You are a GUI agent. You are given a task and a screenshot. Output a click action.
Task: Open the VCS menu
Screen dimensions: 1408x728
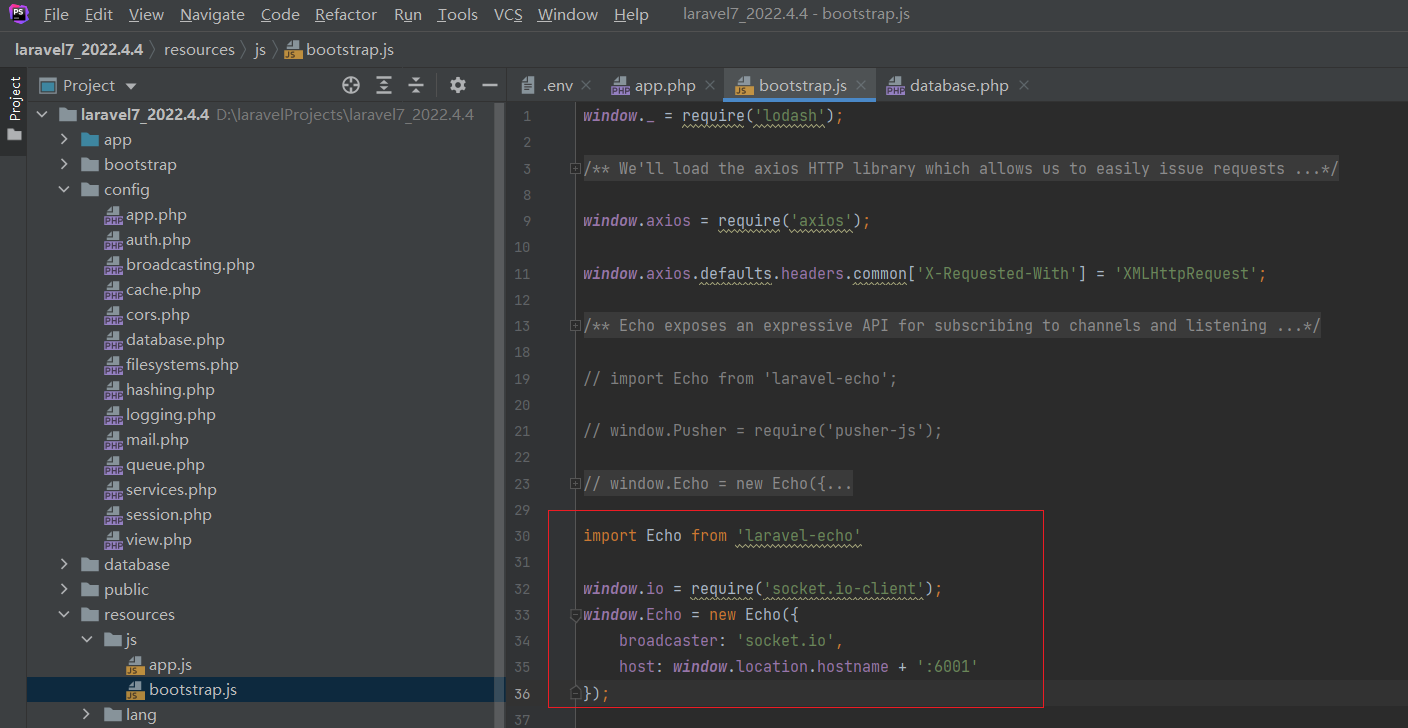pos(508,15)
